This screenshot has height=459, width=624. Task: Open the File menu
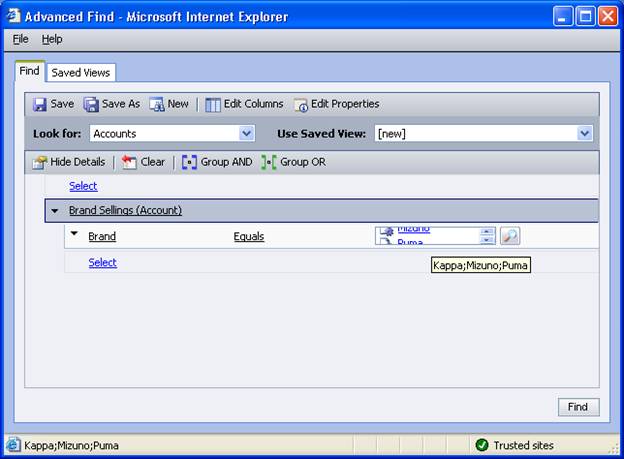21,39
